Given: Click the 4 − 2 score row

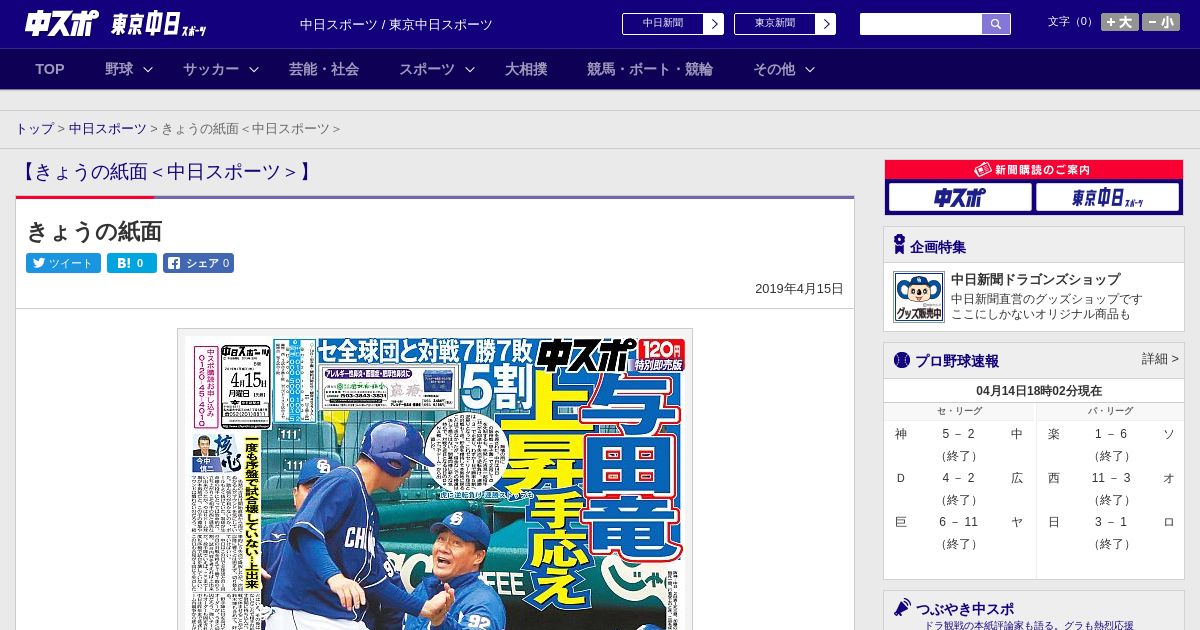Looking at the screenshot, I should [958, 478].
